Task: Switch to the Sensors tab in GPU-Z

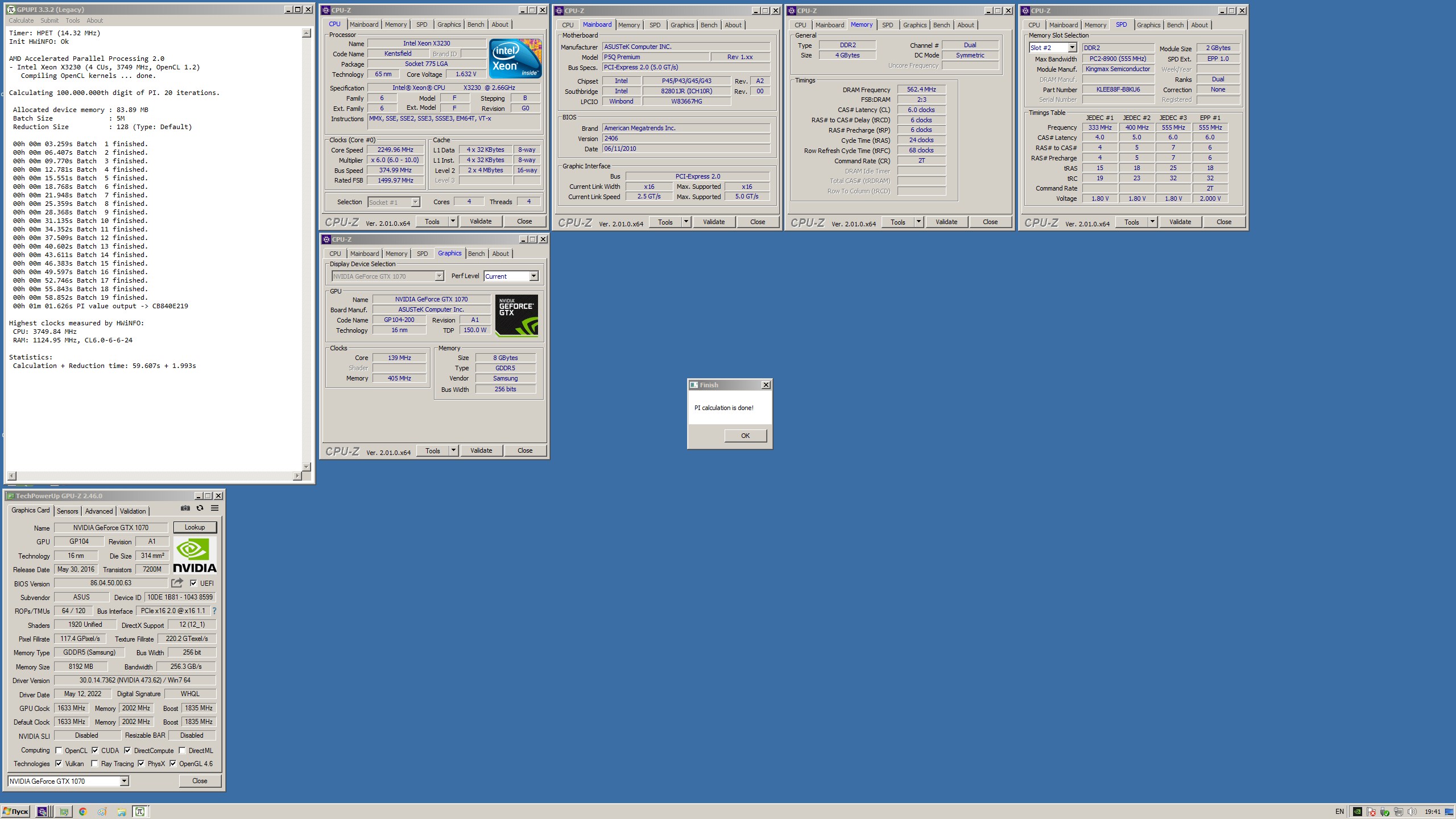Action: click(67, 511)
